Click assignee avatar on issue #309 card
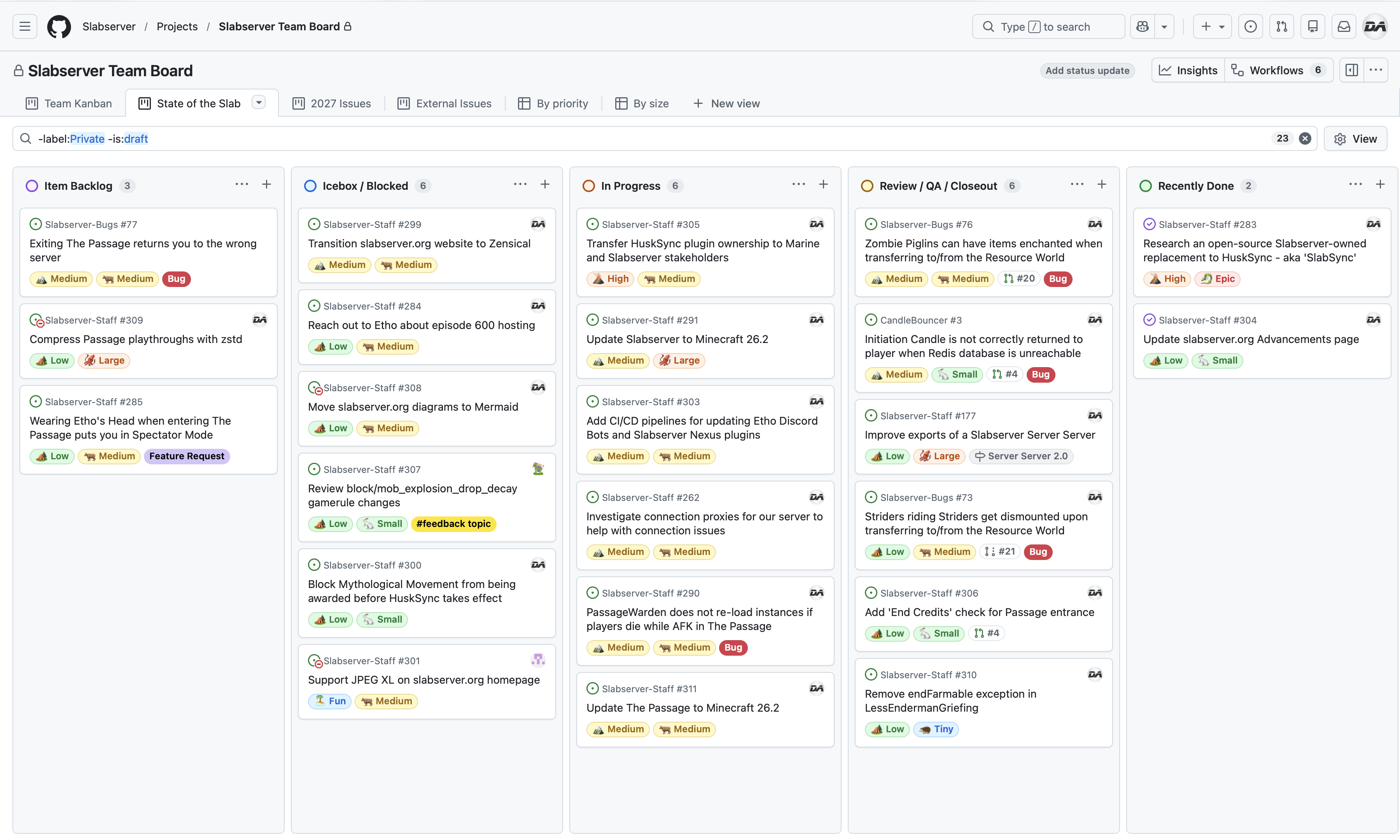Screen dimensions: 1400x840 pos(260,319)
